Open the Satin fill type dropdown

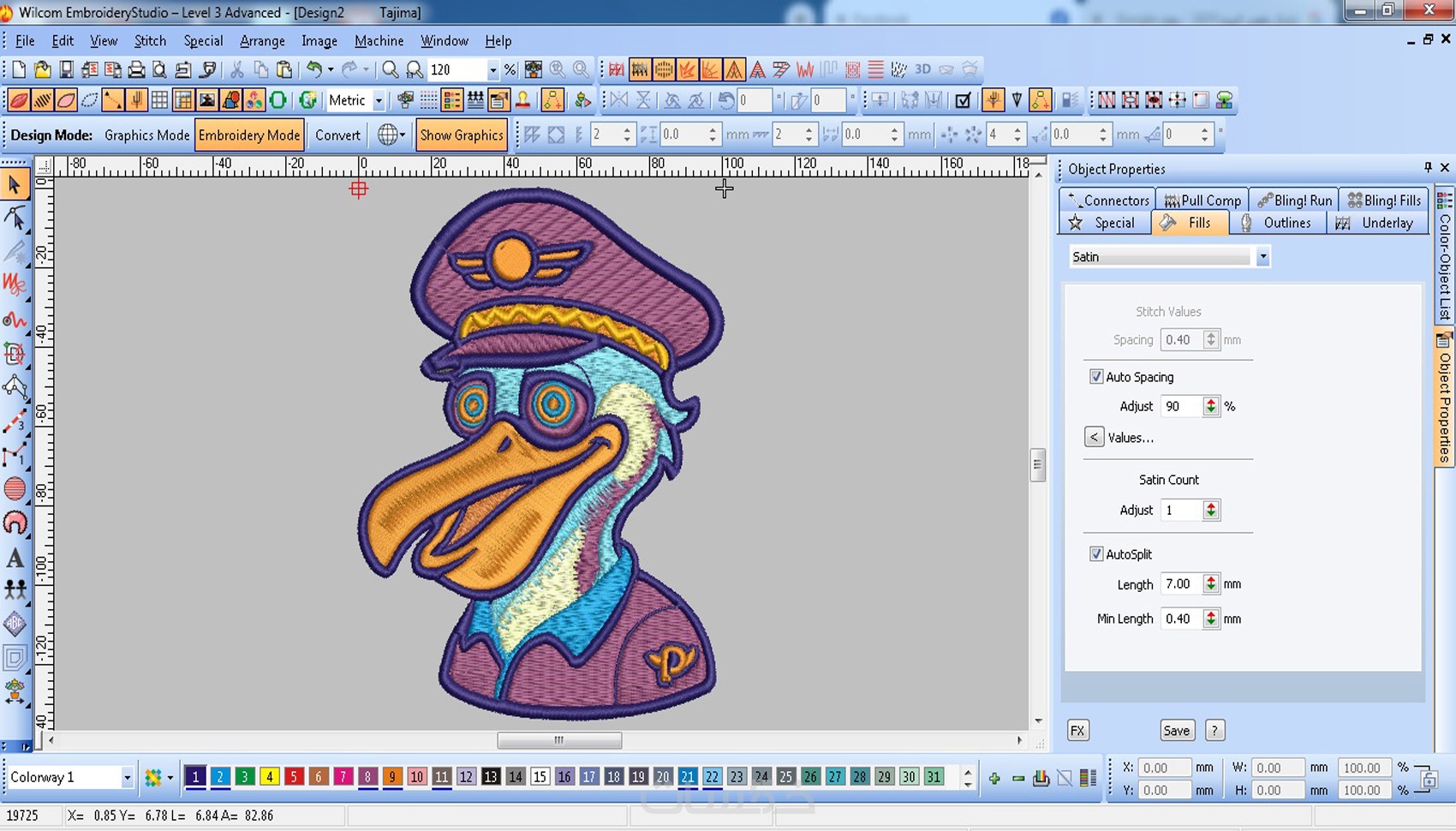point(1262,257)
